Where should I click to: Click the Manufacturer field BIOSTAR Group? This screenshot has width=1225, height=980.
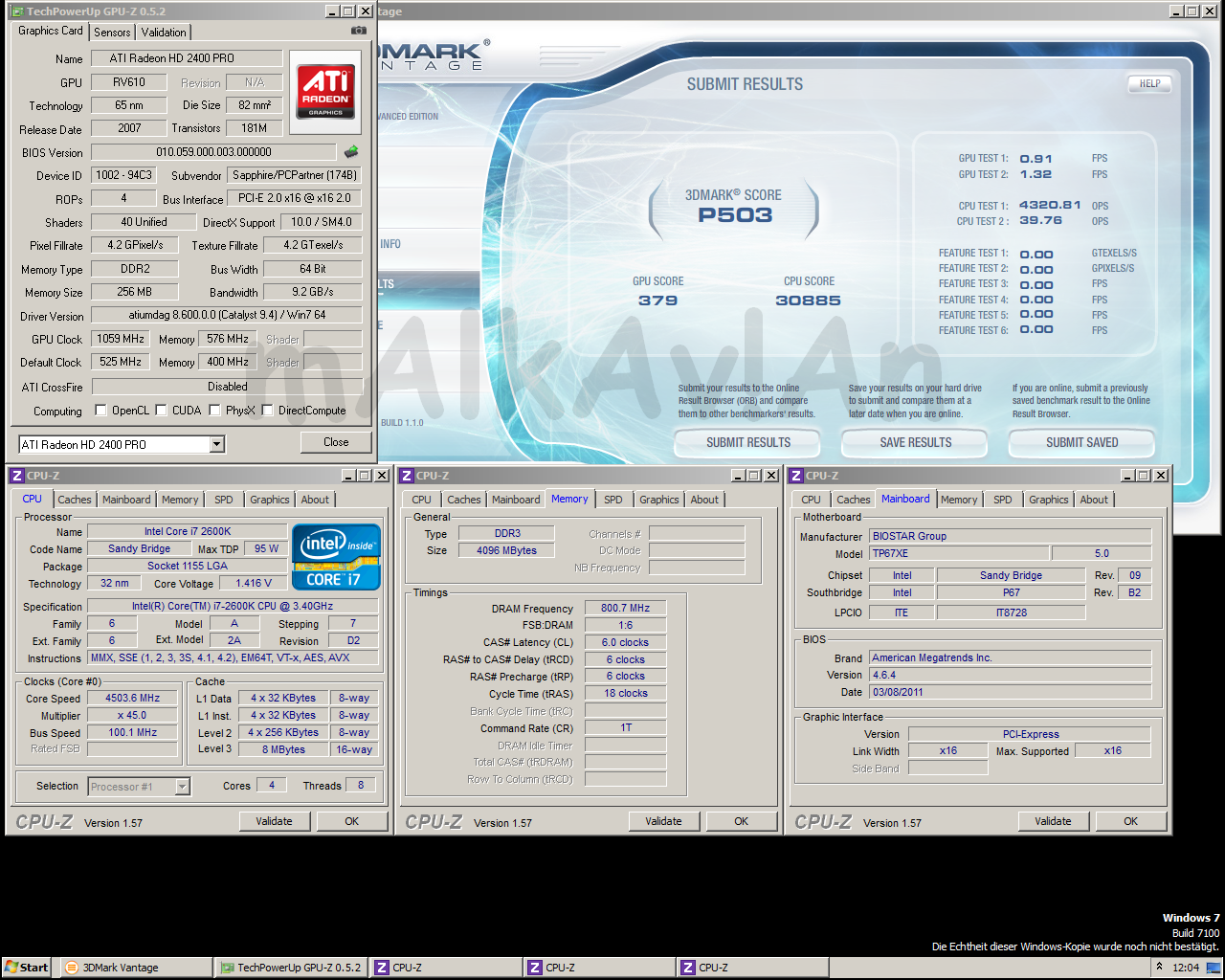click(1010, 536)
